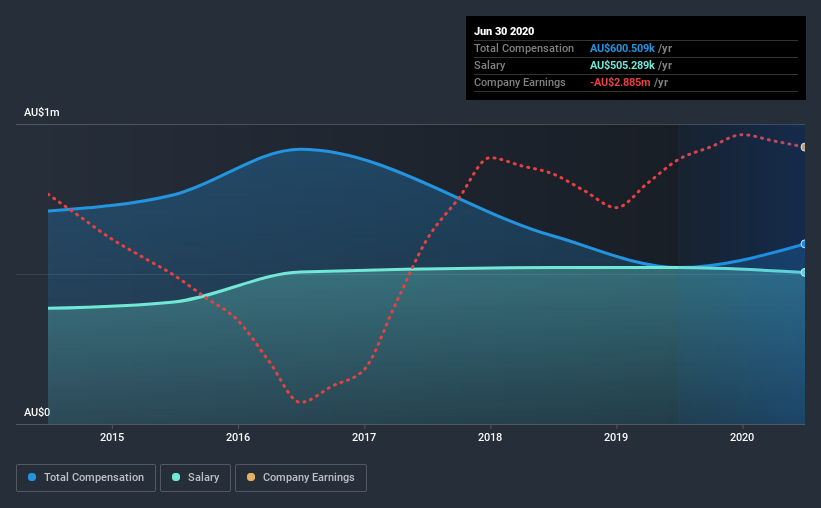Click the teal Salary legend dot
Image resolution: width=821 pixels, height=508 pixels.
pyautogui.click(x=176, y=477)
